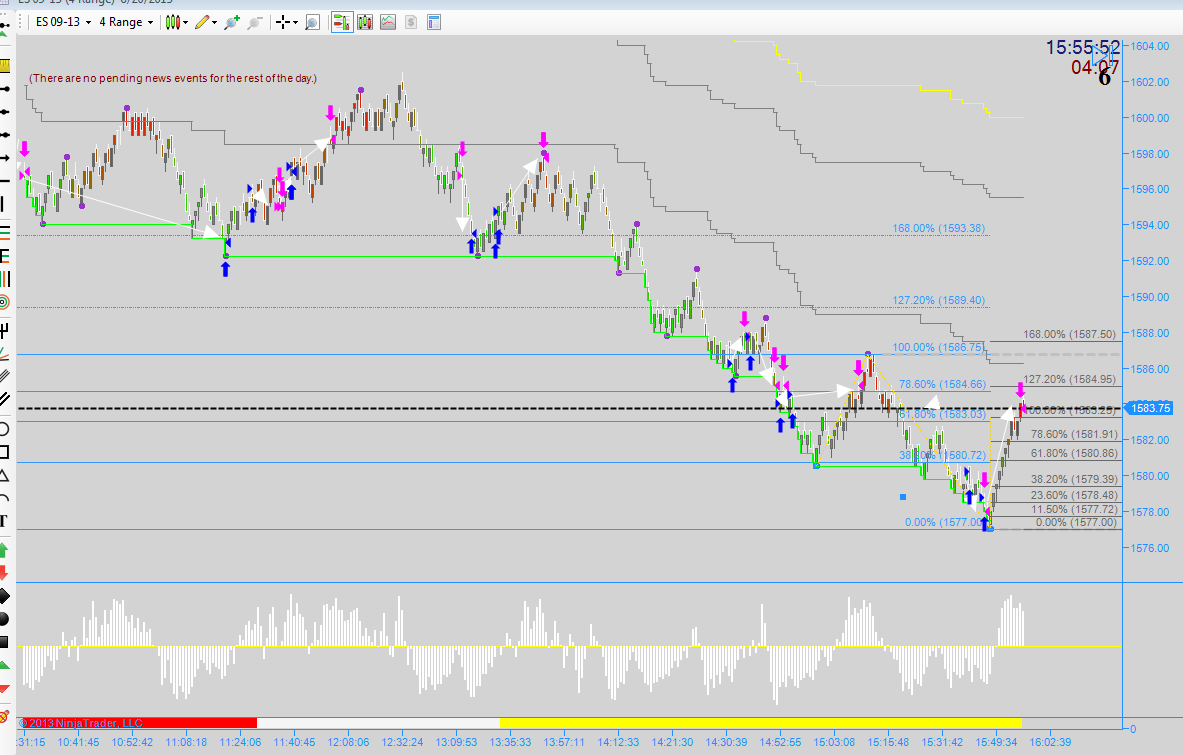The width and height of the screenshot is (1183, 755).
Task: Select the black Square marker tool
Action: tap(5, 642)
